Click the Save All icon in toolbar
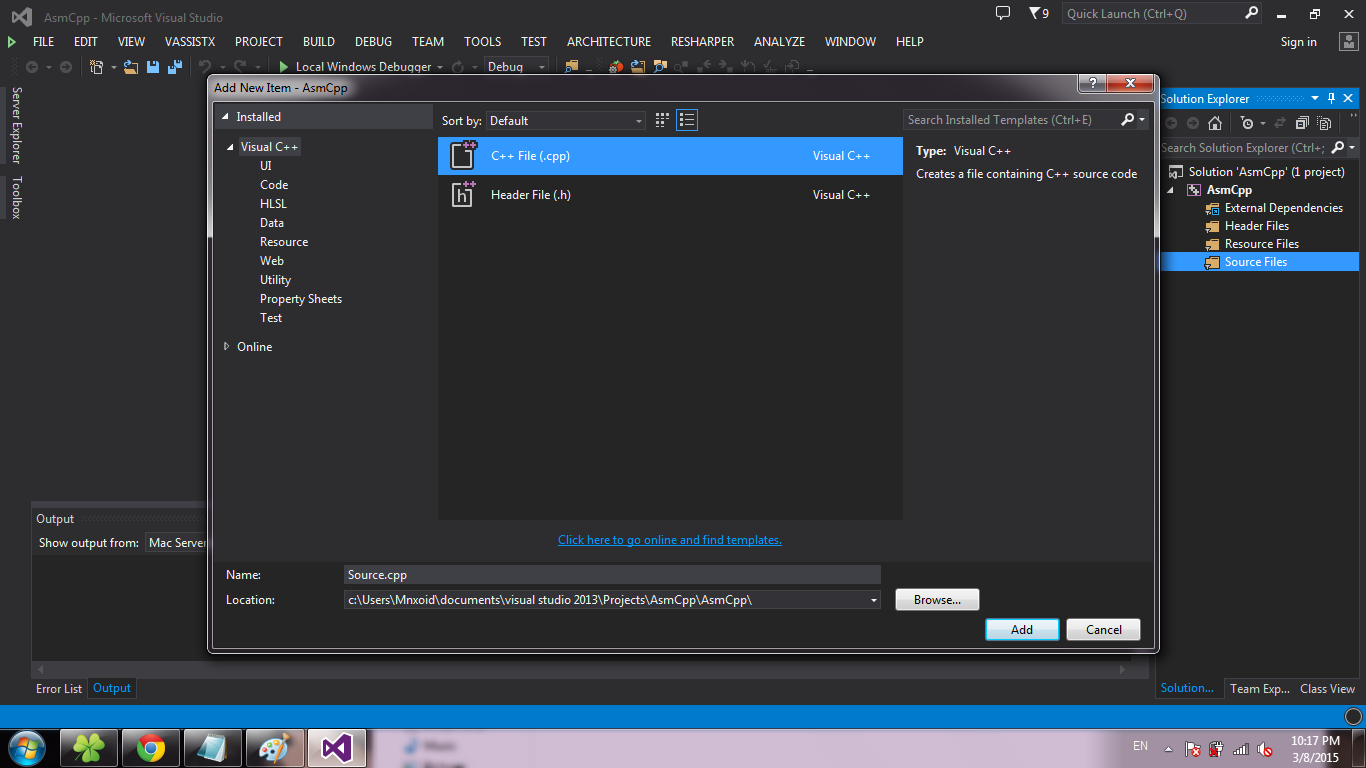Image resolution: width=1366 pixels, height=768 pixels. click(x=174, y=67)
